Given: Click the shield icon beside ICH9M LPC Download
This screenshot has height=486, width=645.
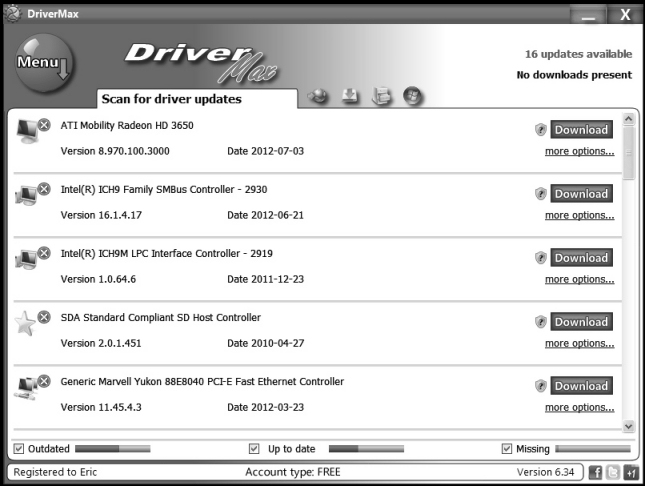Looking at the screenshot, I should (x=541, y=258).
